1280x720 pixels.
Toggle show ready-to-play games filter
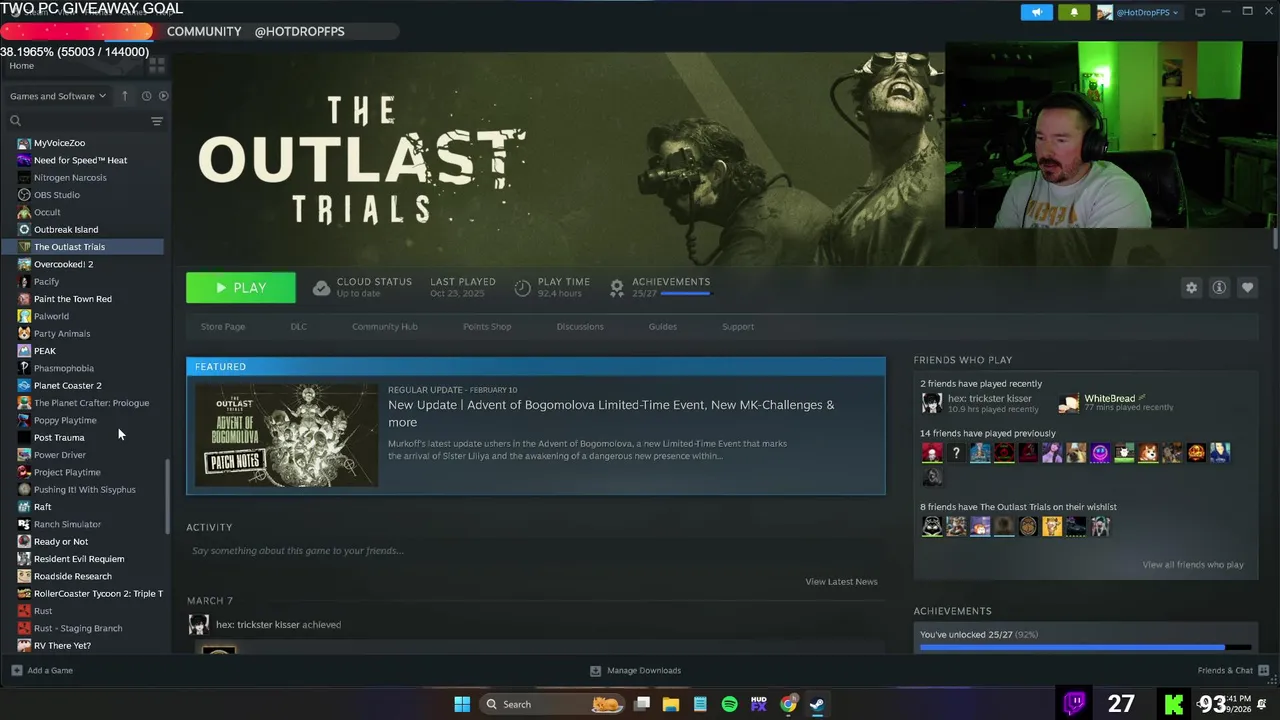[164, 96]
